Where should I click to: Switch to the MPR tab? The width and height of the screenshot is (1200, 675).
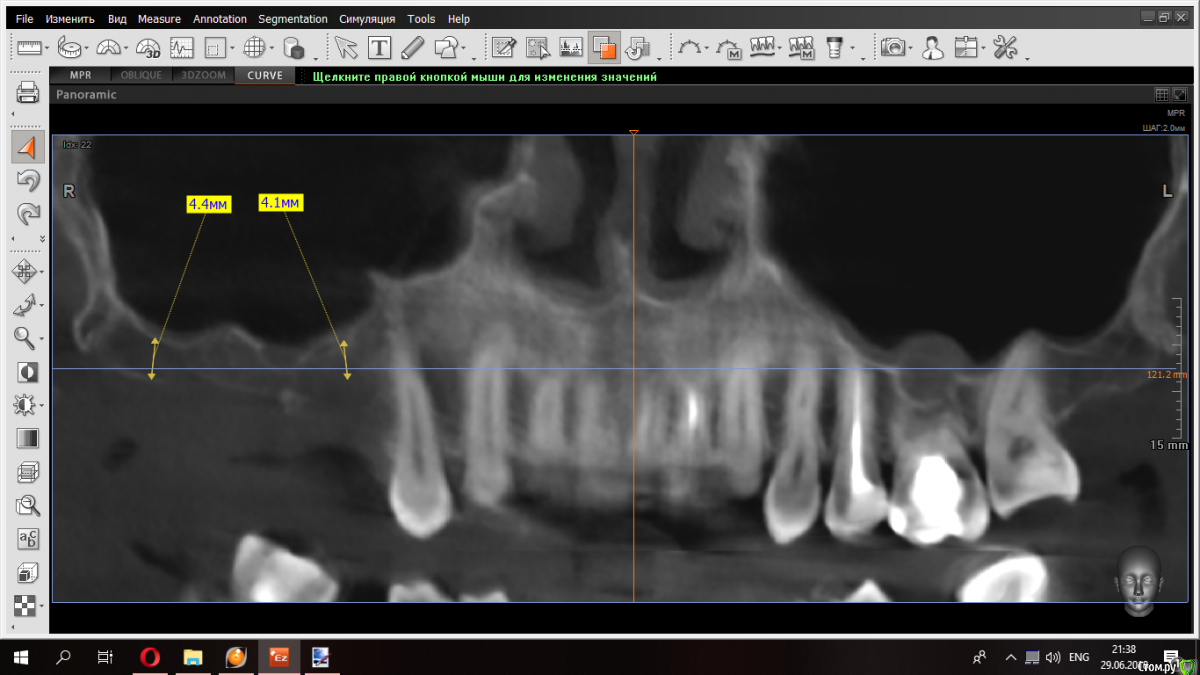(81, 75)
